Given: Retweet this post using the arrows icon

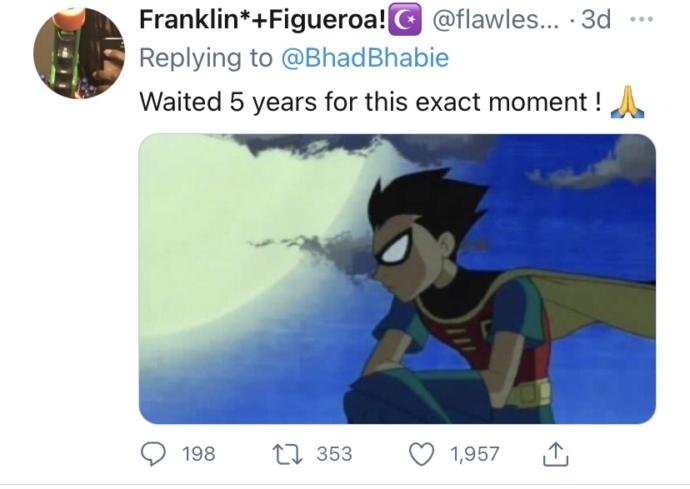Looking at the screenshot, I should pos(287,454).
